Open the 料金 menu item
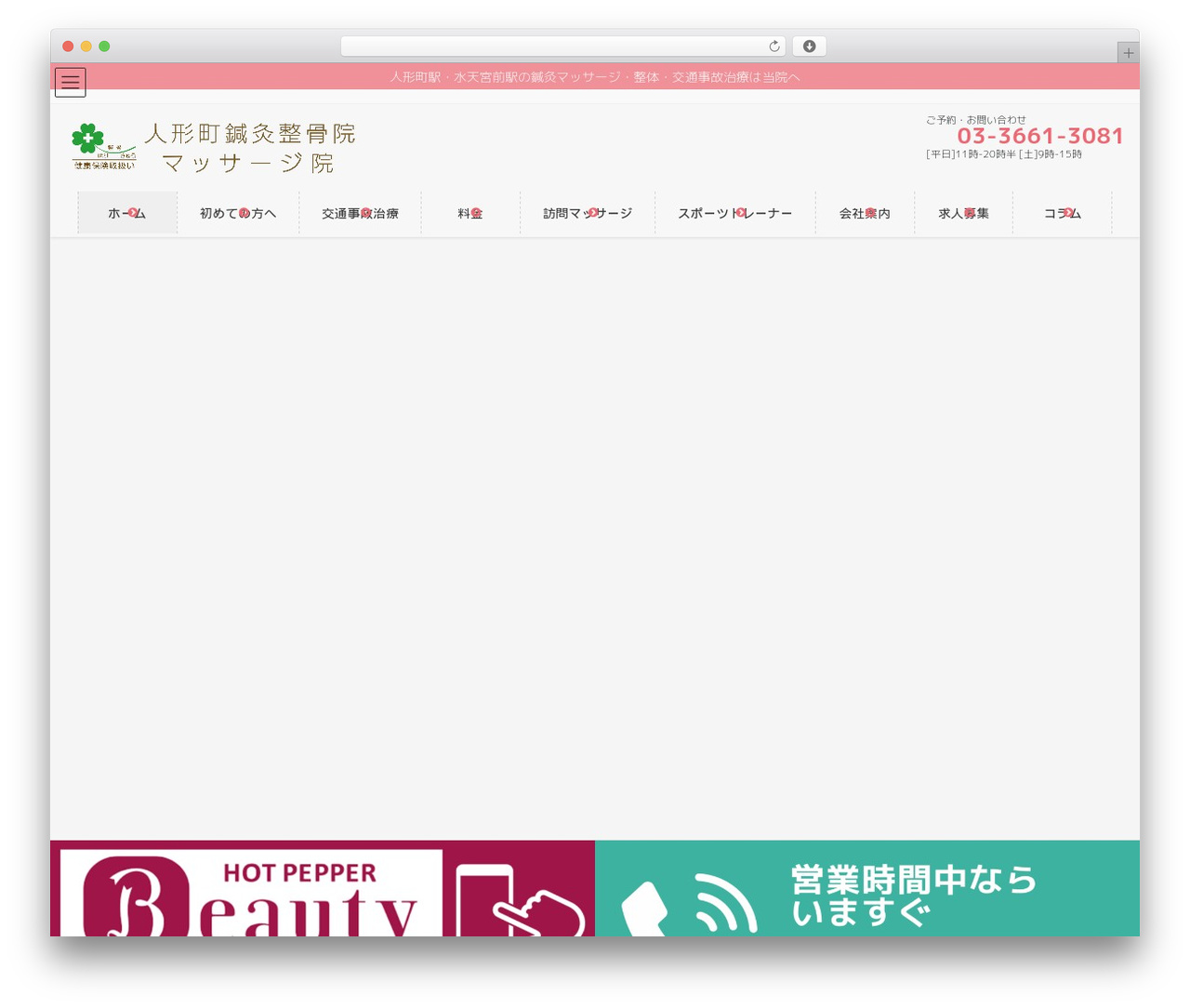 tap(470, 213)
